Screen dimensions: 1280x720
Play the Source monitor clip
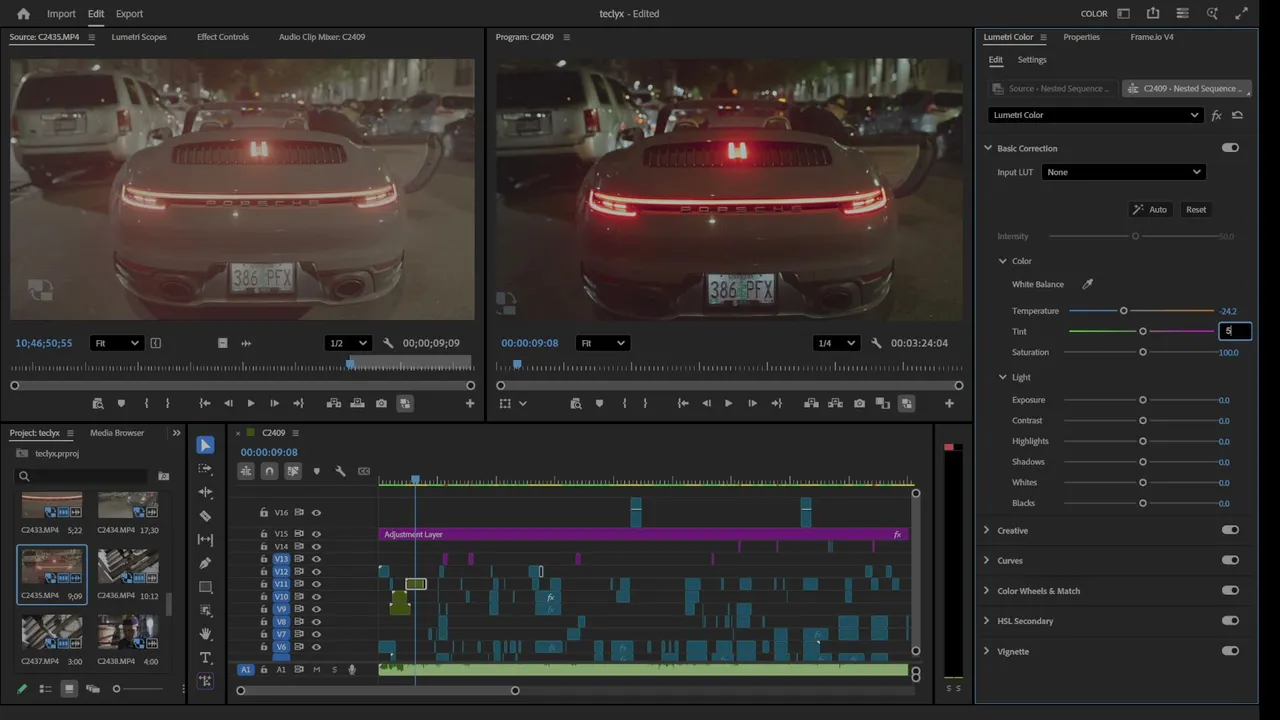pos(250,403)
